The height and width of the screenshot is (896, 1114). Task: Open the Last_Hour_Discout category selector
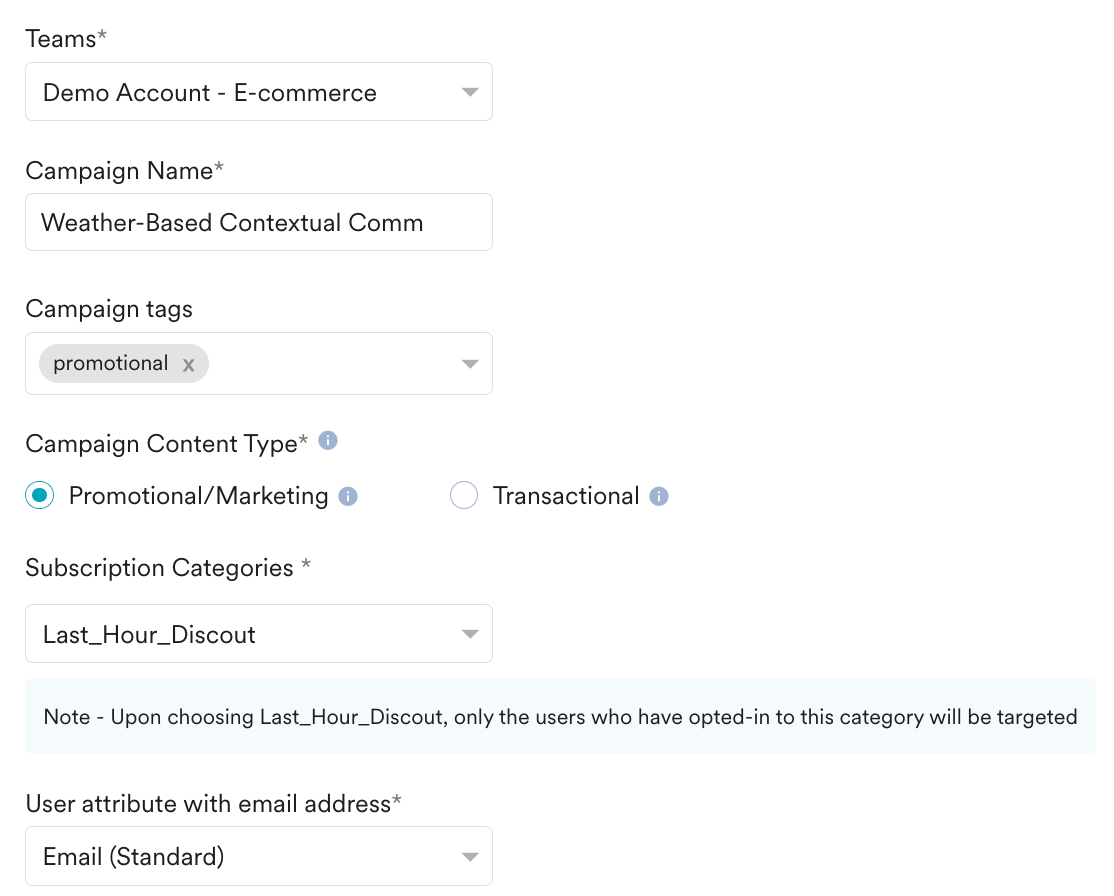click(x=259, y=634)
